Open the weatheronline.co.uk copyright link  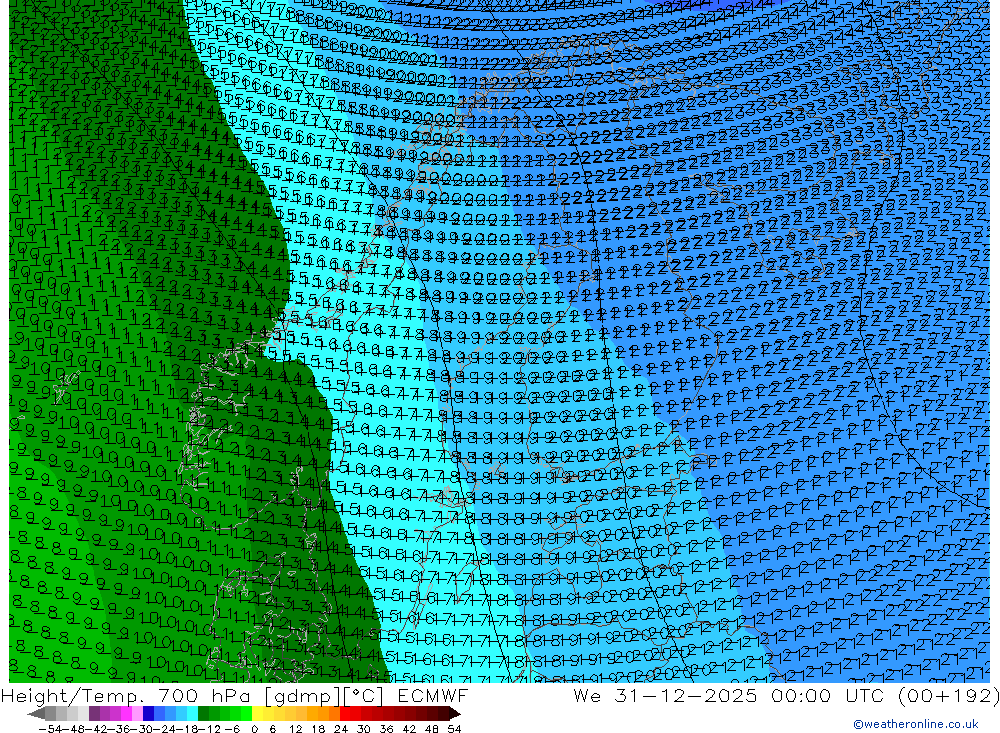[x=915, y=724]
